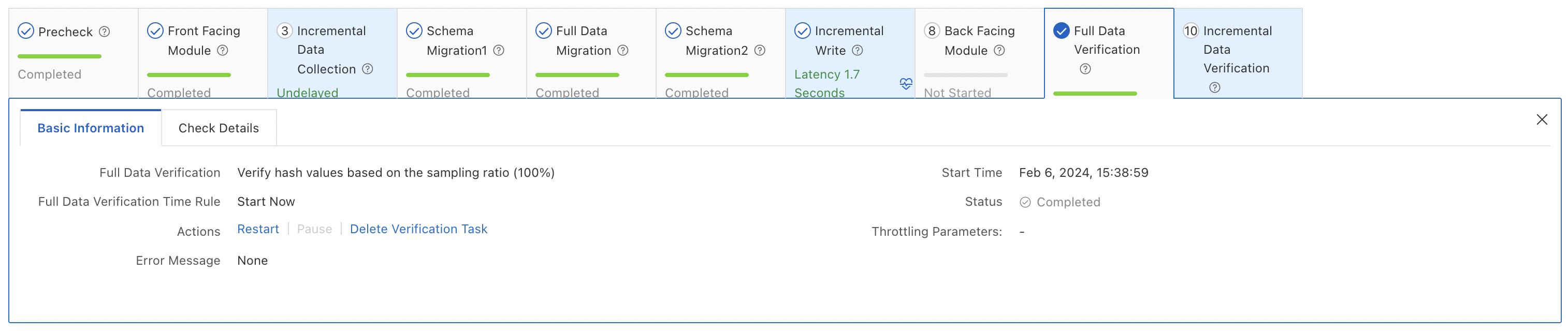Open the Schema Migration2 help tooltip
Screen dimensions: 1568x333
[x=760, y=51]
